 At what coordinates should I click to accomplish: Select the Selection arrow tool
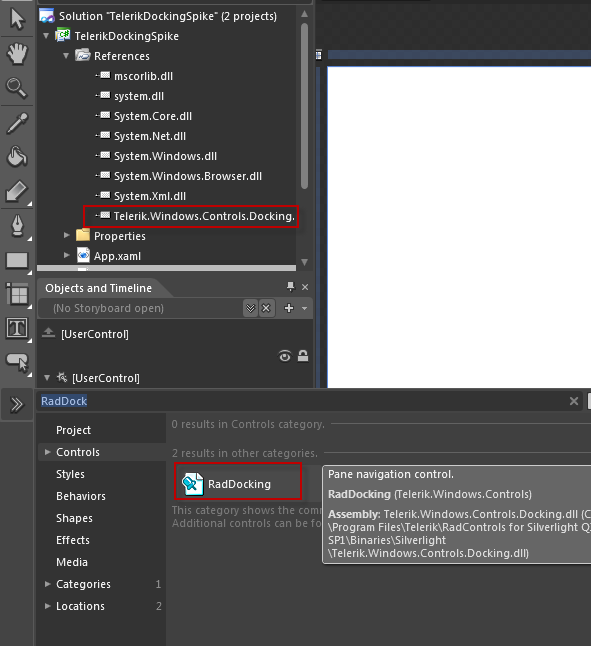pyautogui.click(x=16, y=19)
